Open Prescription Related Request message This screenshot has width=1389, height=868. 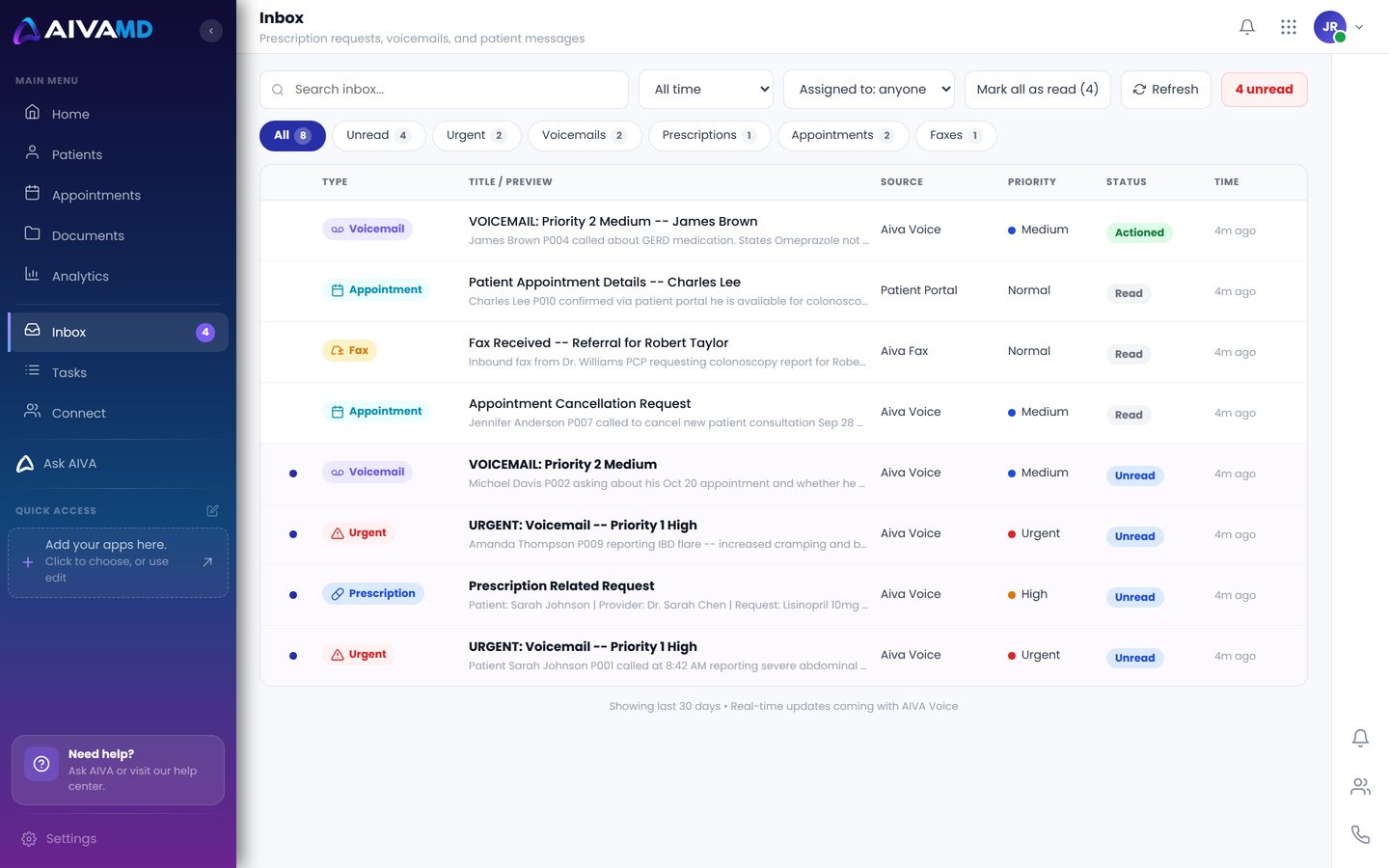(561, 586)
